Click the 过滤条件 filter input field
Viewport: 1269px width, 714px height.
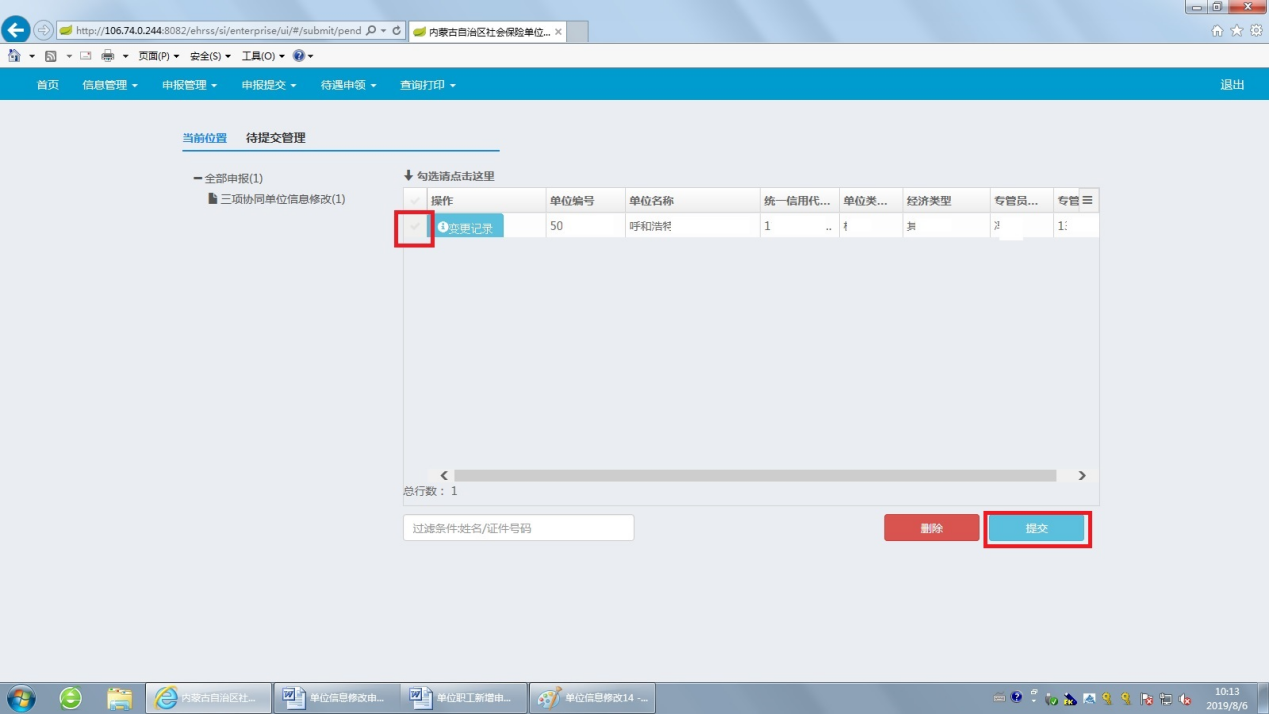click(x=518, y=528)
